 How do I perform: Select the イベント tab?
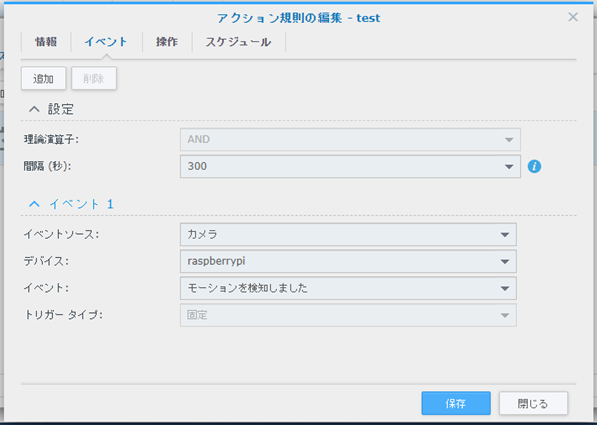(106, 42)
